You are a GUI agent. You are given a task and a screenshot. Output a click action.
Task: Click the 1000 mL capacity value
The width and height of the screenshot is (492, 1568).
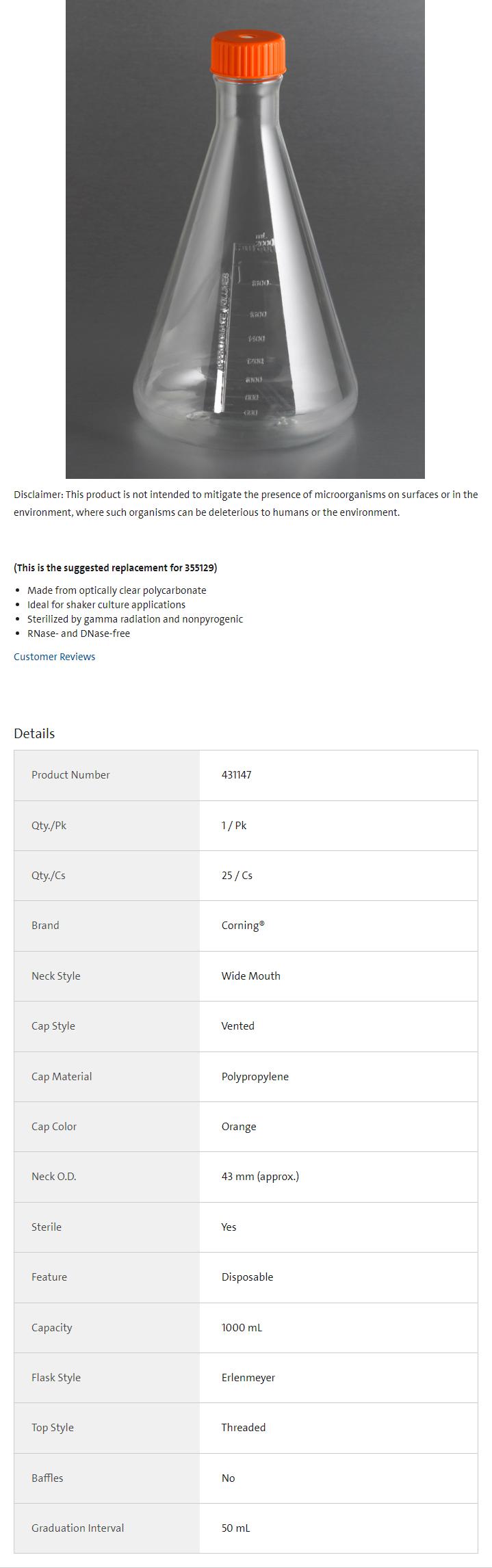coord(242,1328)
